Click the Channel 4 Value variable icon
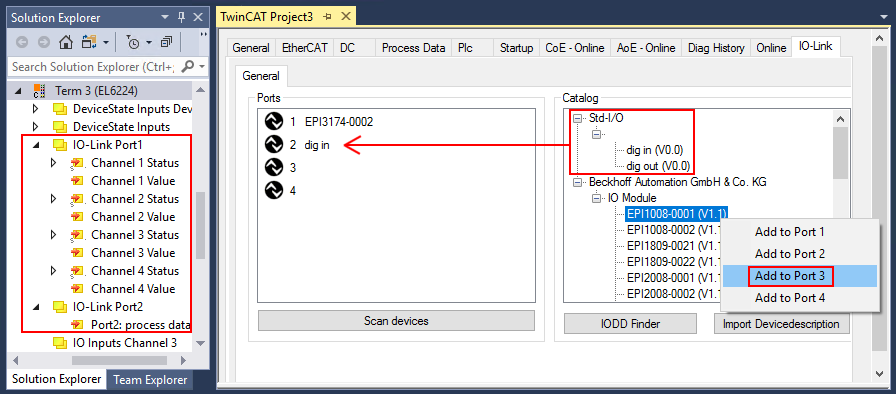This screenshot has width=896, height=394. pyautogui.click(x=76, y=289)
